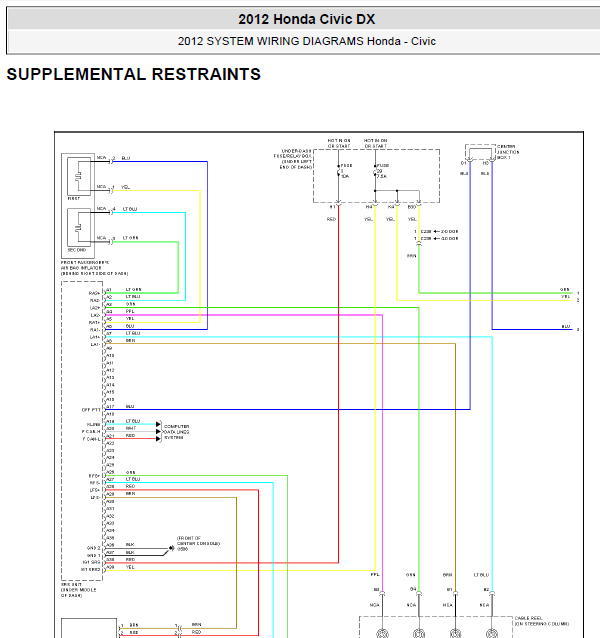Screen dimensions: 600x638
Task: Click the SECOND inflator squib symbol
Action: (79, 227)
